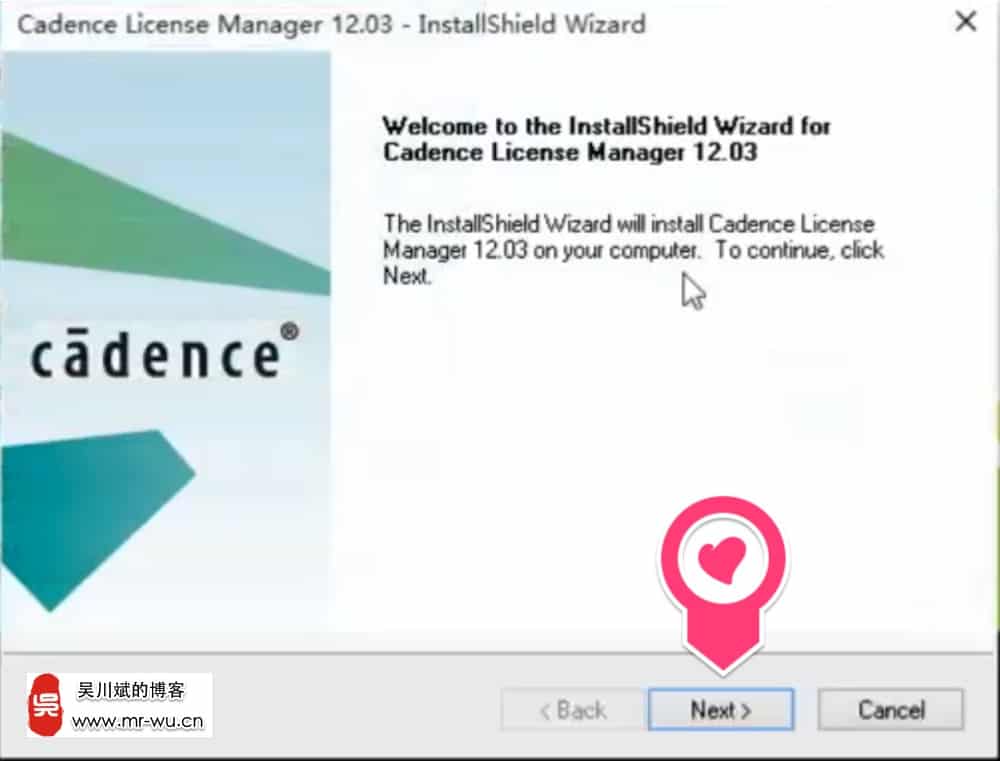The width and height of the screenshot is (1000, 761).
Task: Click the Cancel button
Action: tap(891, 709)
